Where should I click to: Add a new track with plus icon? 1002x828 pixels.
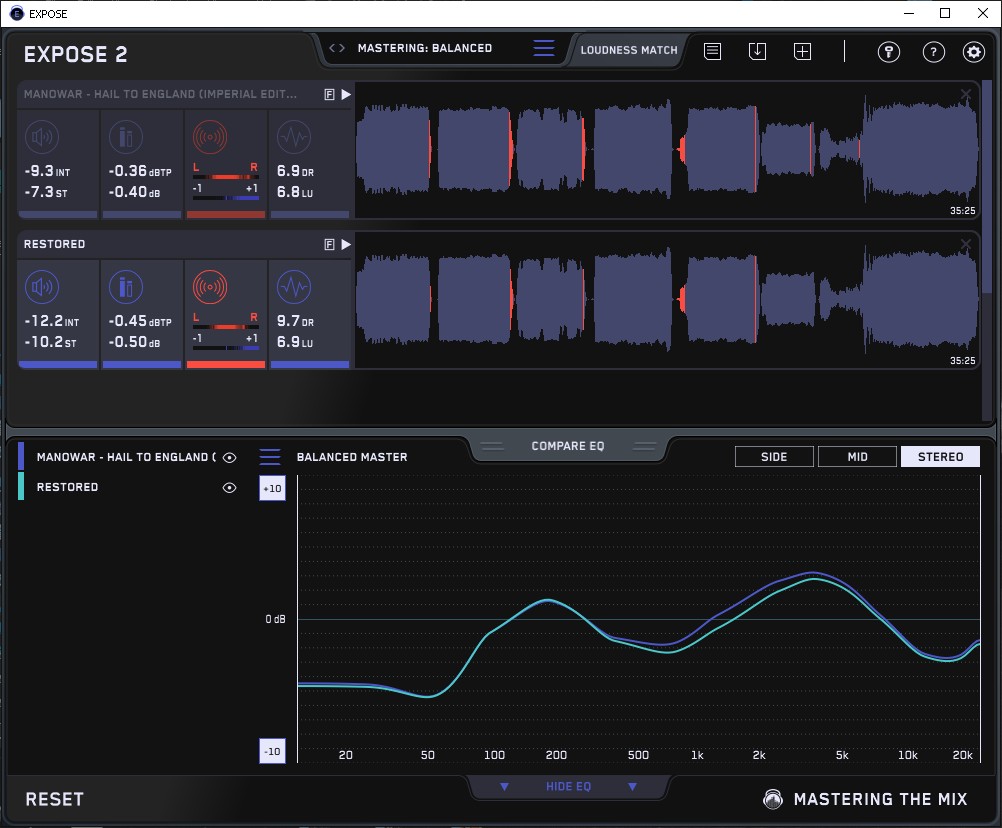(802, 51)
